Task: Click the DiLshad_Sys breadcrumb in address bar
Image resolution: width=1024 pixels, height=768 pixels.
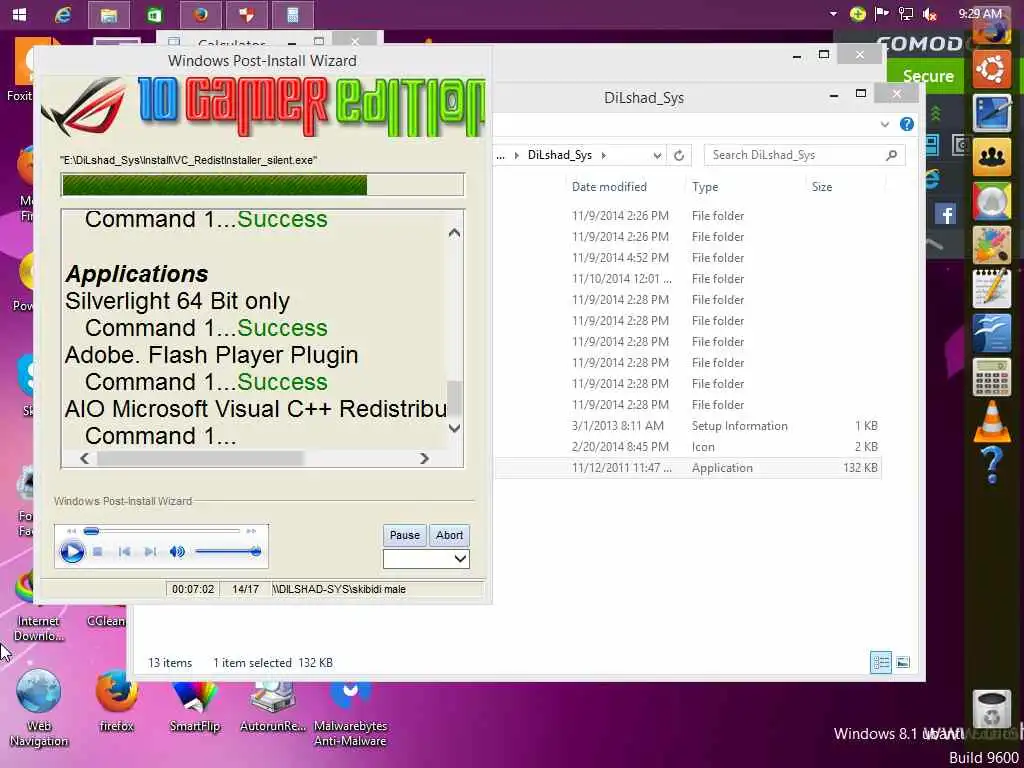Action: pyautogui.click(x=560, y=155)
